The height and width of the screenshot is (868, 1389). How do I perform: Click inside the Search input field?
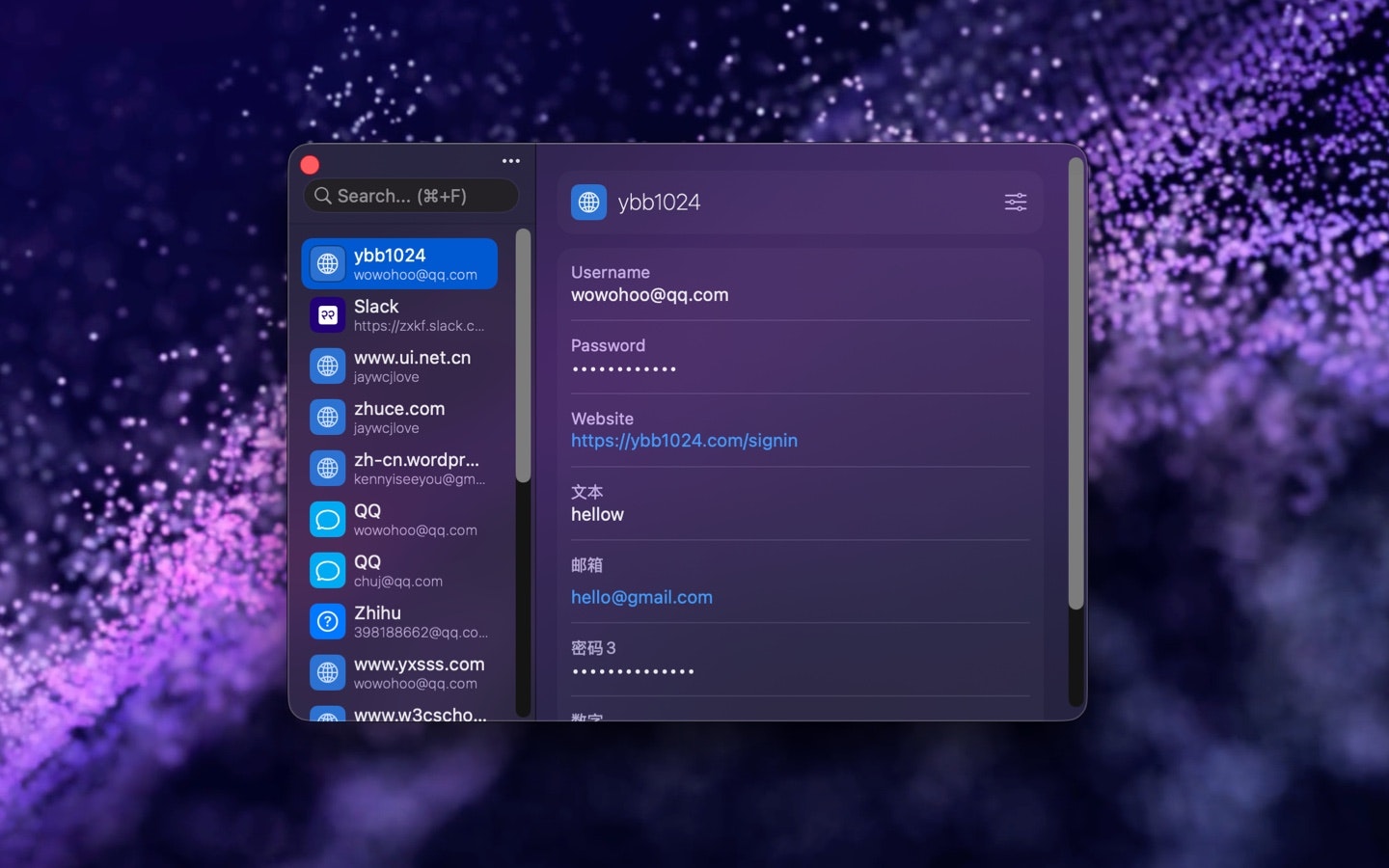click(411, 195)
